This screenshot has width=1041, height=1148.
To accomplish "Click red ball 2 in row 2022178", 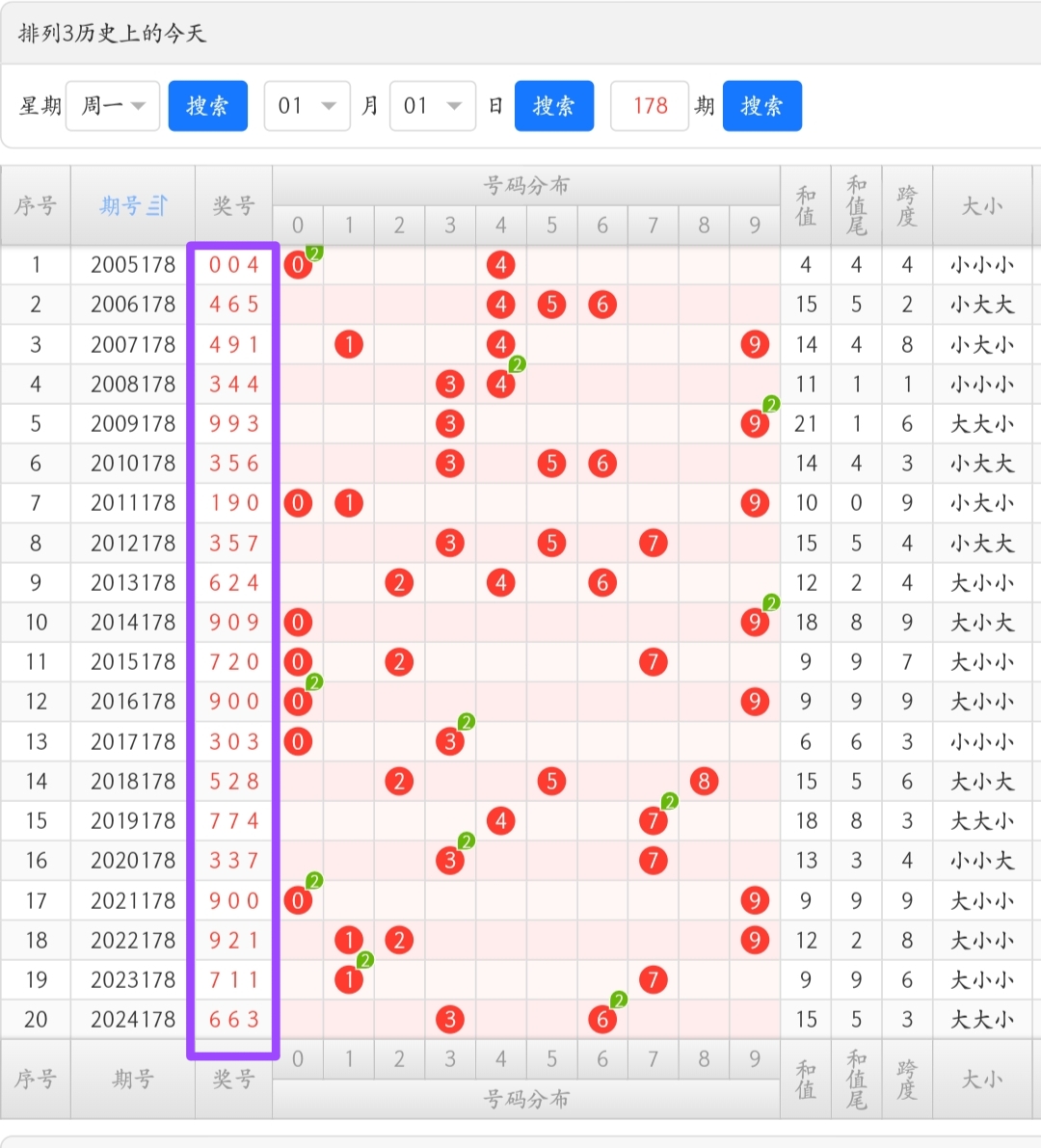I will 399,940.
